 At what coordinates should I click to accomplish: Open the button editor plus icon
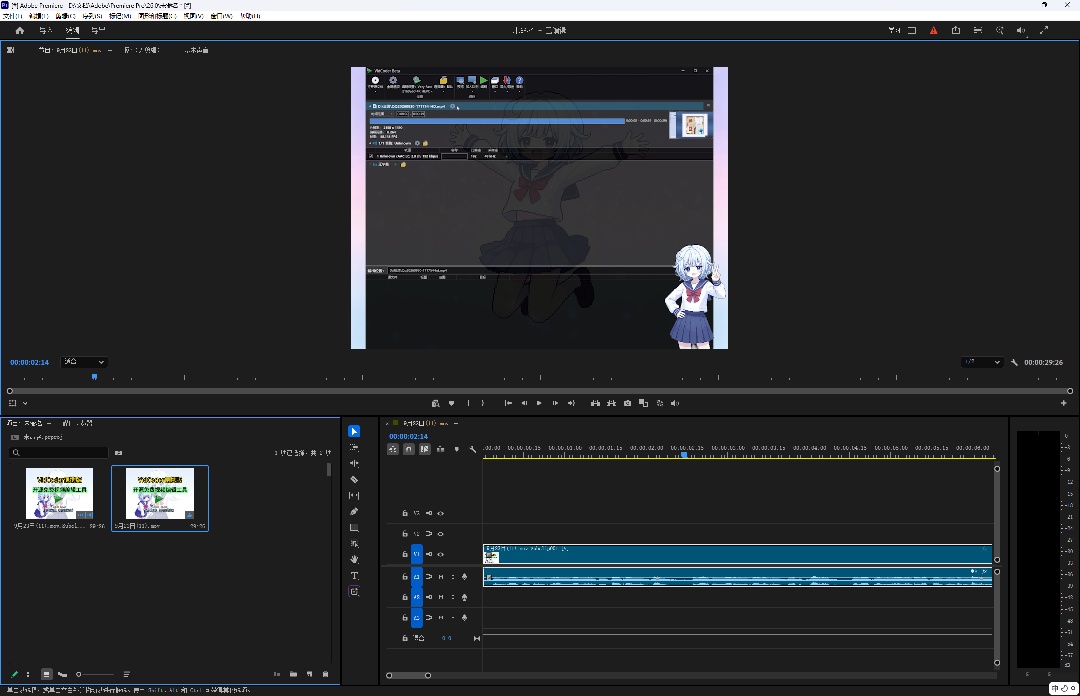[x=1063, y=403]
